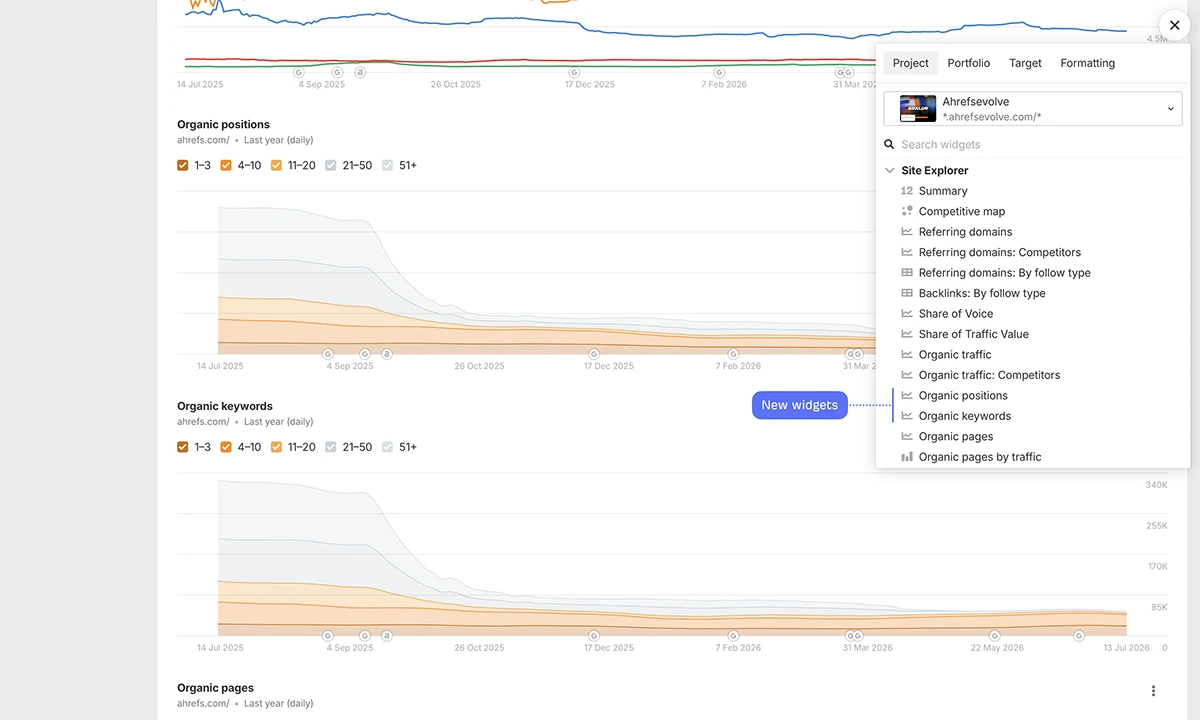
Task: Click G marker near 7 Feb 2026, Organic keywords
Action: coord(733,635)
